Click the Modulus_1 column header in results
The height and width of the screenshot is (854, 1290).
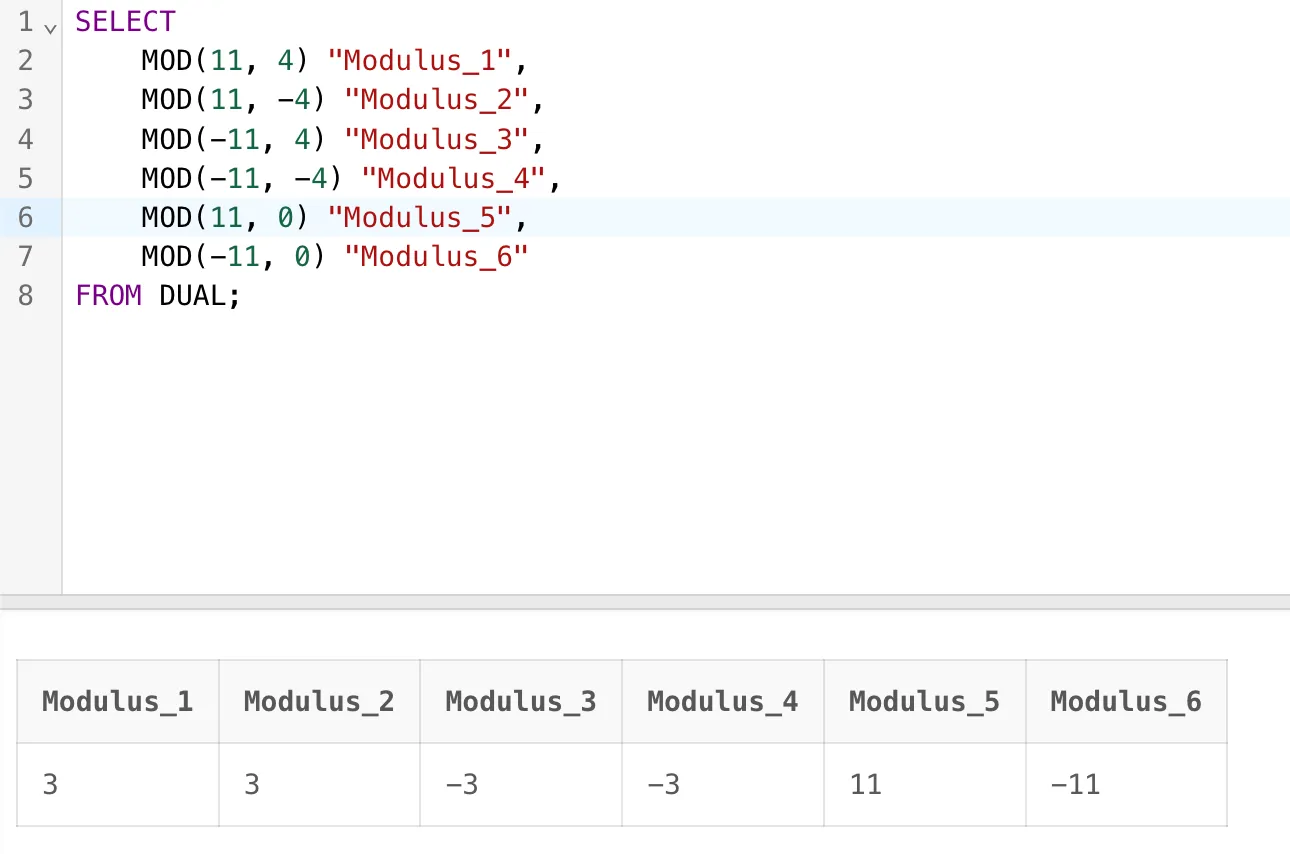pos(118,701)
